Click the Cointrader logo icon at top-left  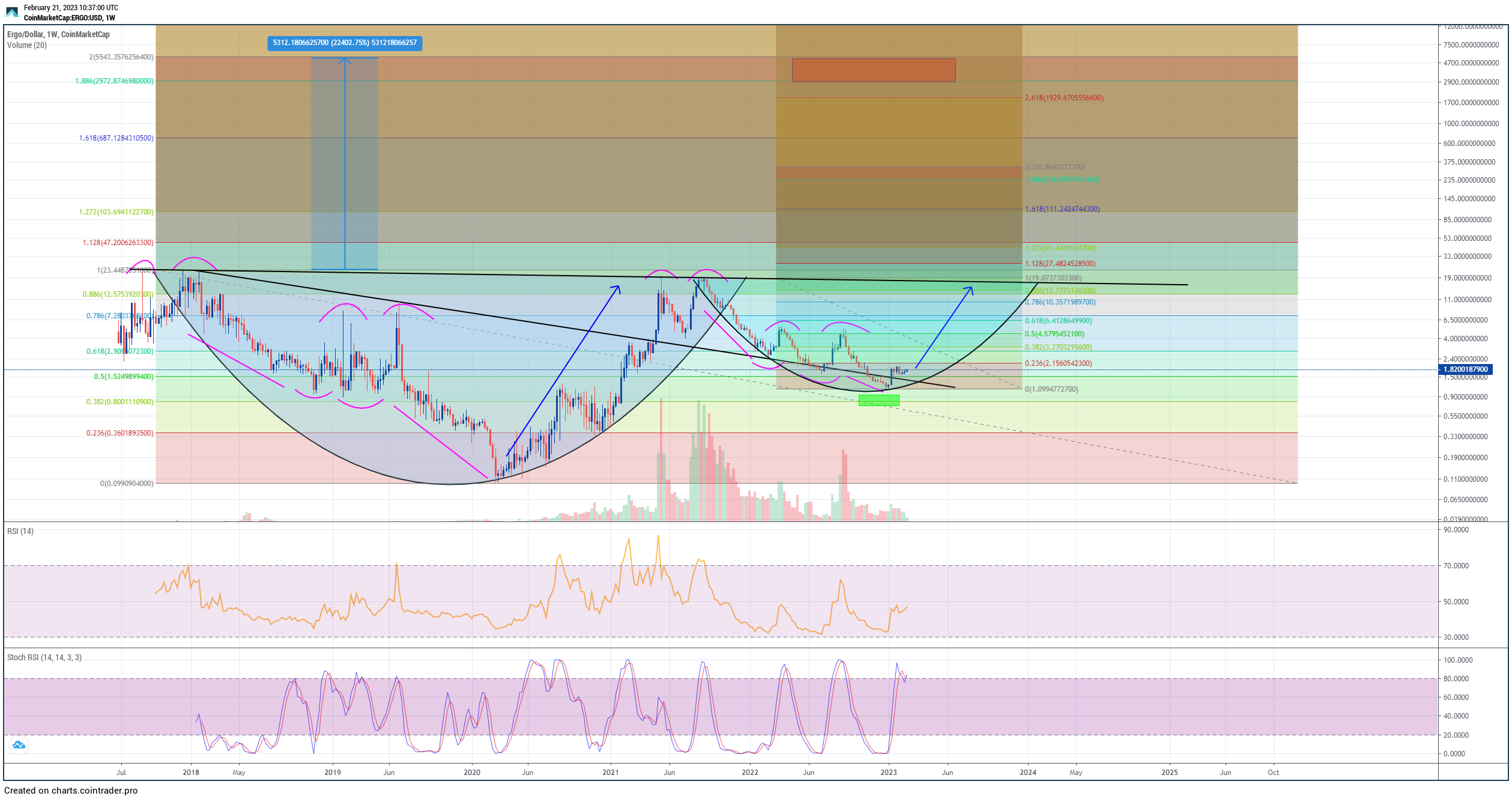tap(12, 12)
